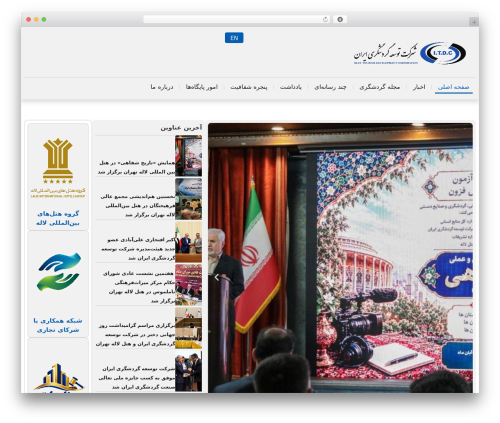The height and width of the screenshot is (423, 500).
Task: Open the گروه هتل‌های بین‌المللی لاله link
Action: click(58, 218)
